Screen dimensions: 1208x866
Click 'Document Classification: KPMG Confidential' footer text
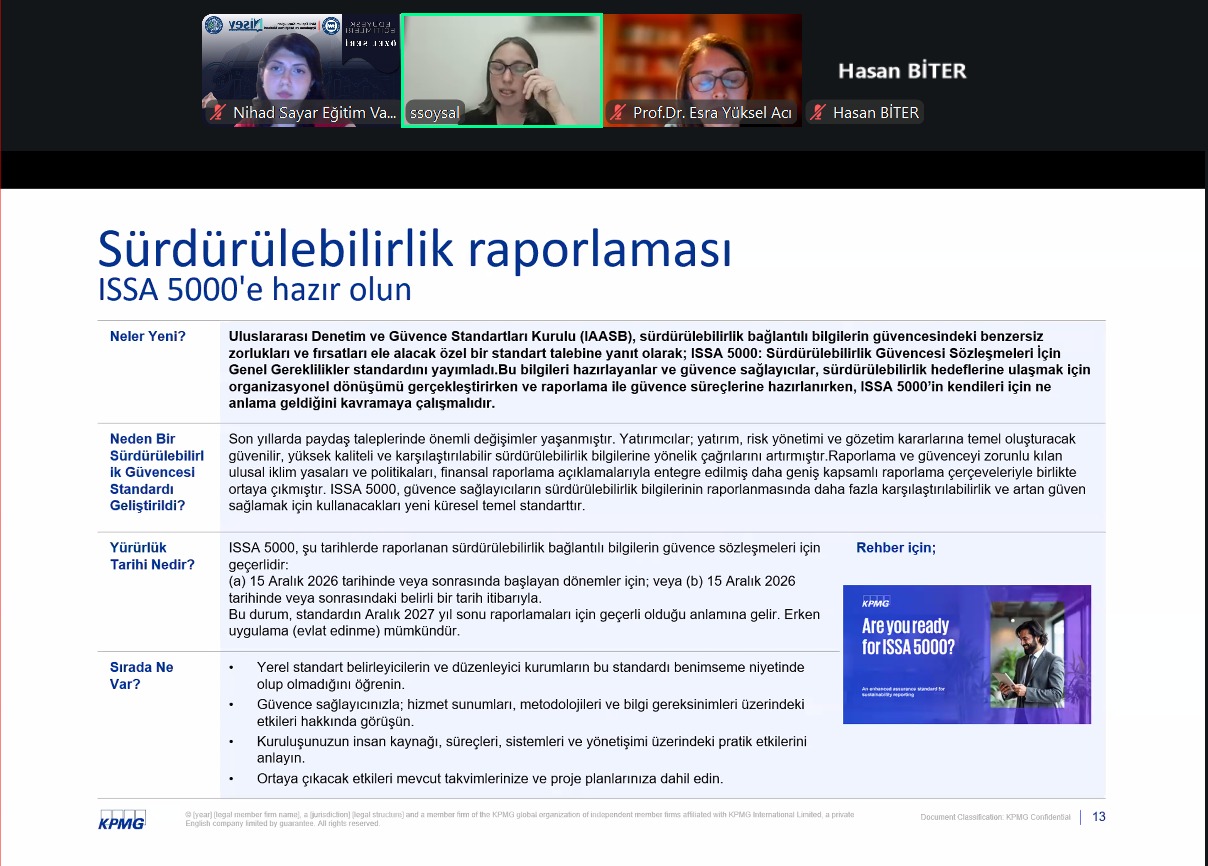click(995, 817)
